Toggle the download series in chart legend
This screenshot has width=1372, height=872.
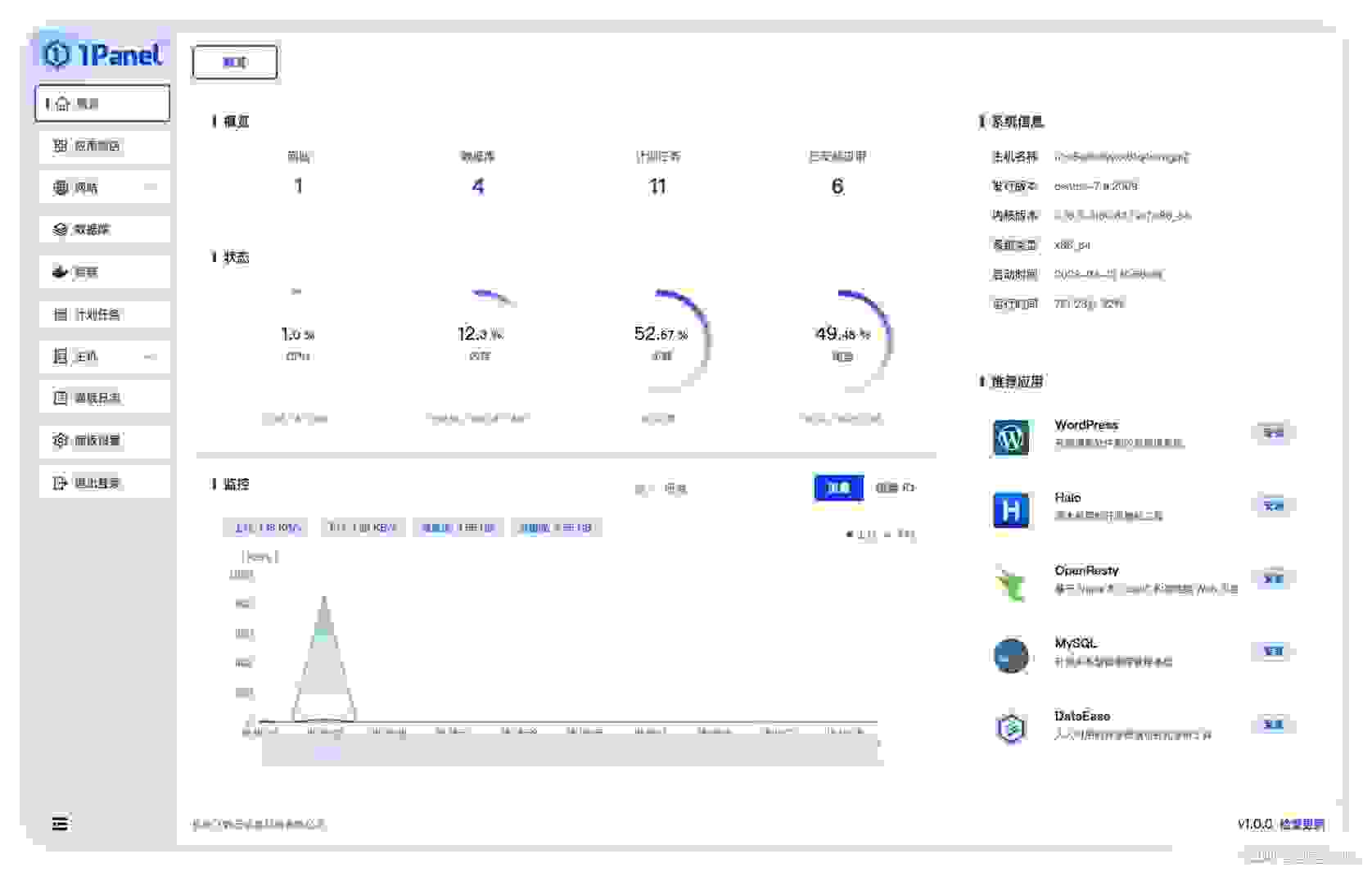[x=900, y=535]
